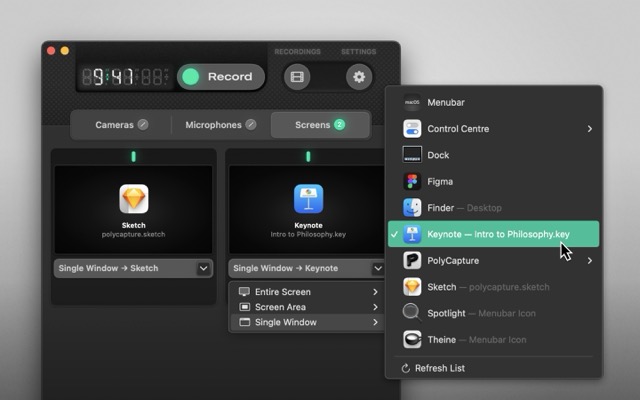Image resolution: width=640 pixels, height=400 pixels.
Task: Choose Single Window from capture menu
Action: click(x=307, y=322)
